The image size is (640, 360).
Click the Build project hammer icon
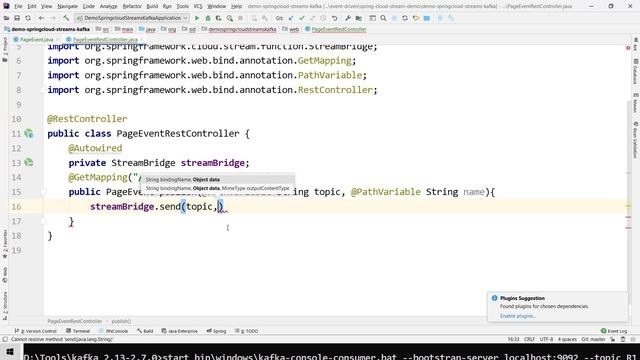[66, 18]
